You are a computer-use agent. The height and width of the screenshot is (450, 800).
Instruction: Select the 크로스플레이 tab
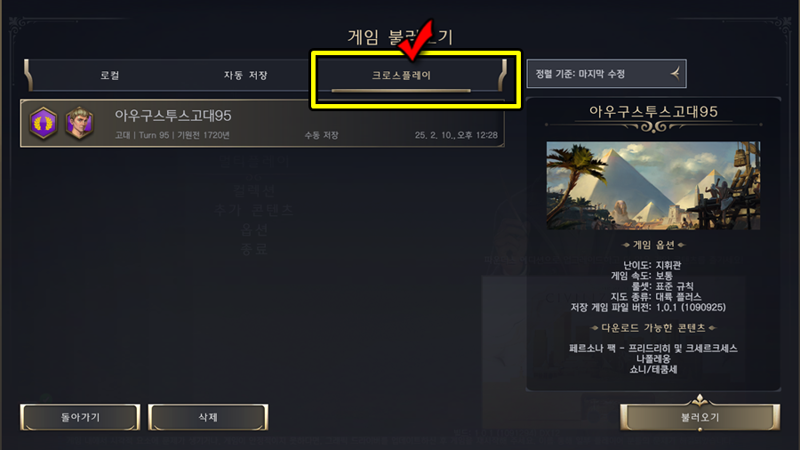pos(401,76)
